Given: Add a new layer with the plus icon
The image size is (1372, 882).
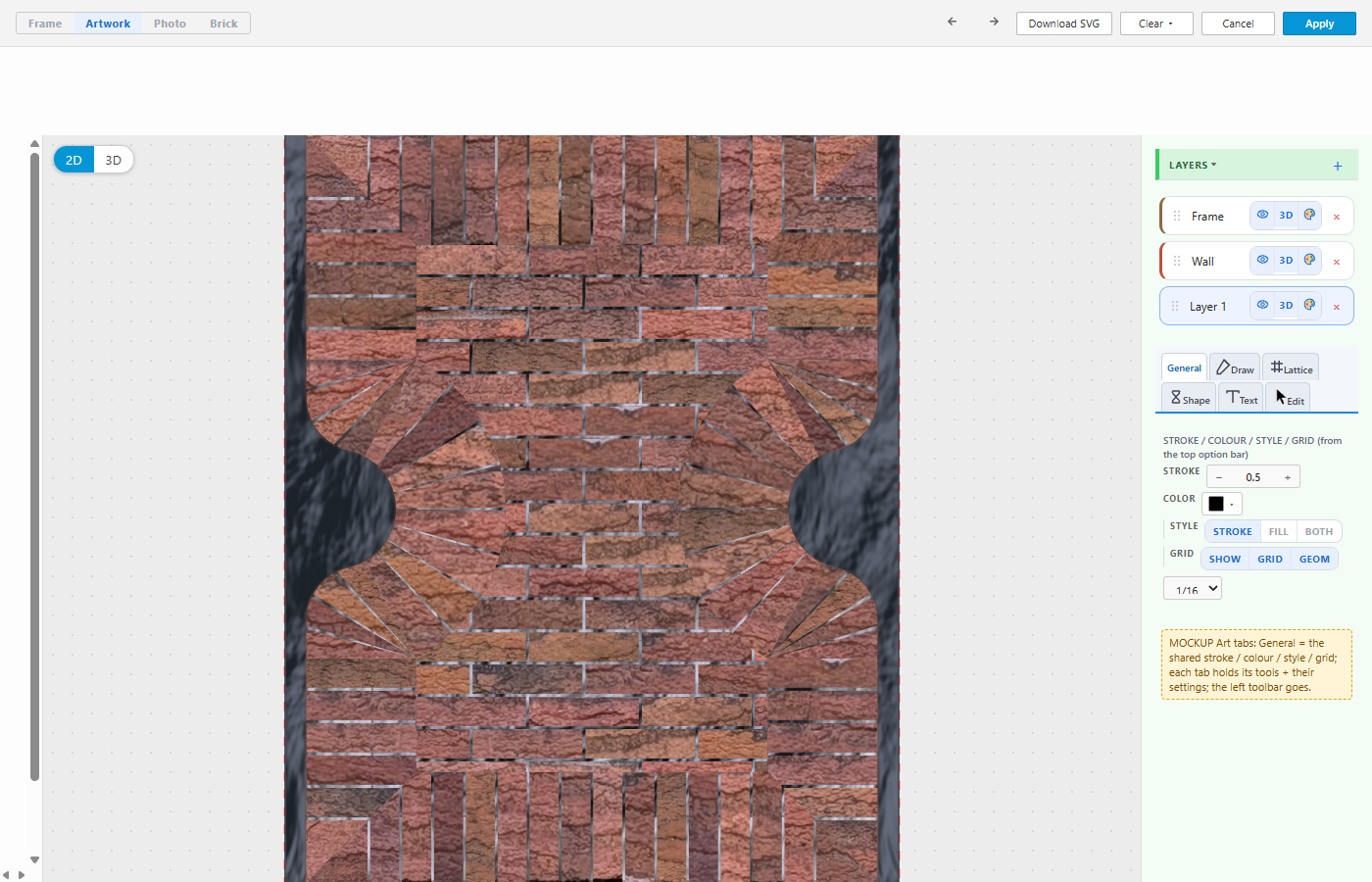Looking at the screenshot, I should click(1338, 167).
